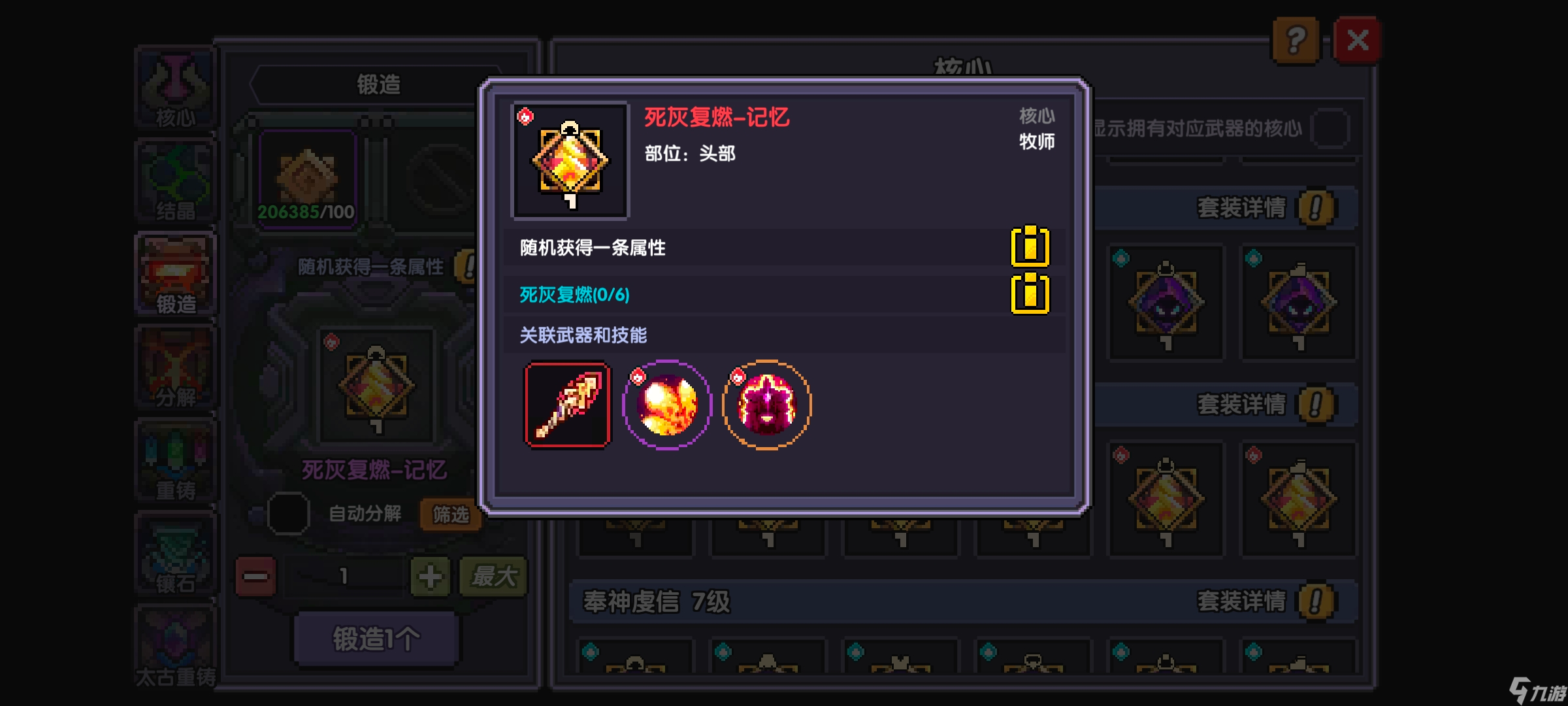Viewport: 1568px width, 706px height.
Task: Click the 锻造1个 forge button
Action: point(376,639)
